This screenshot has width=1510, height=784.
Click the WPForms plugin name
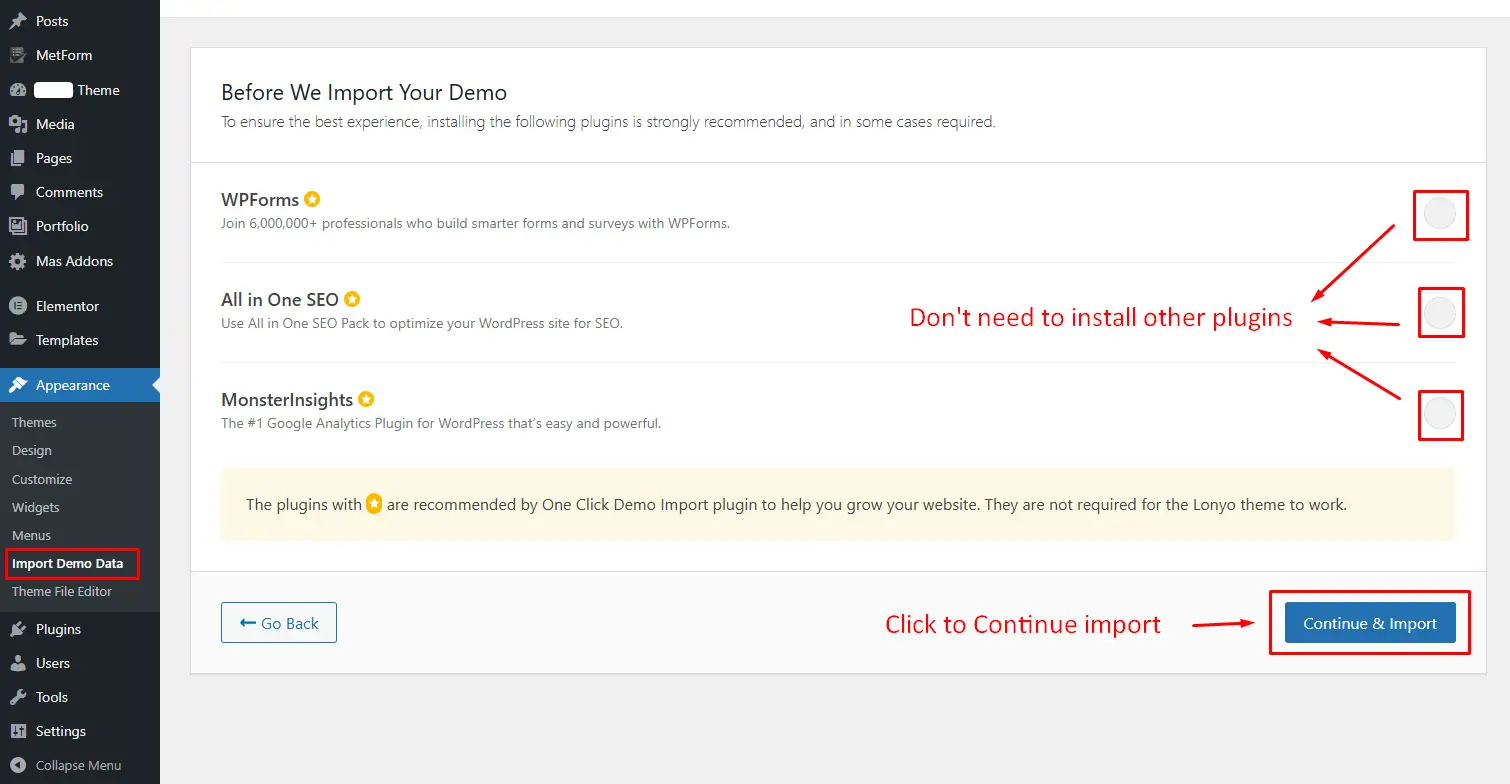[260, 199]
